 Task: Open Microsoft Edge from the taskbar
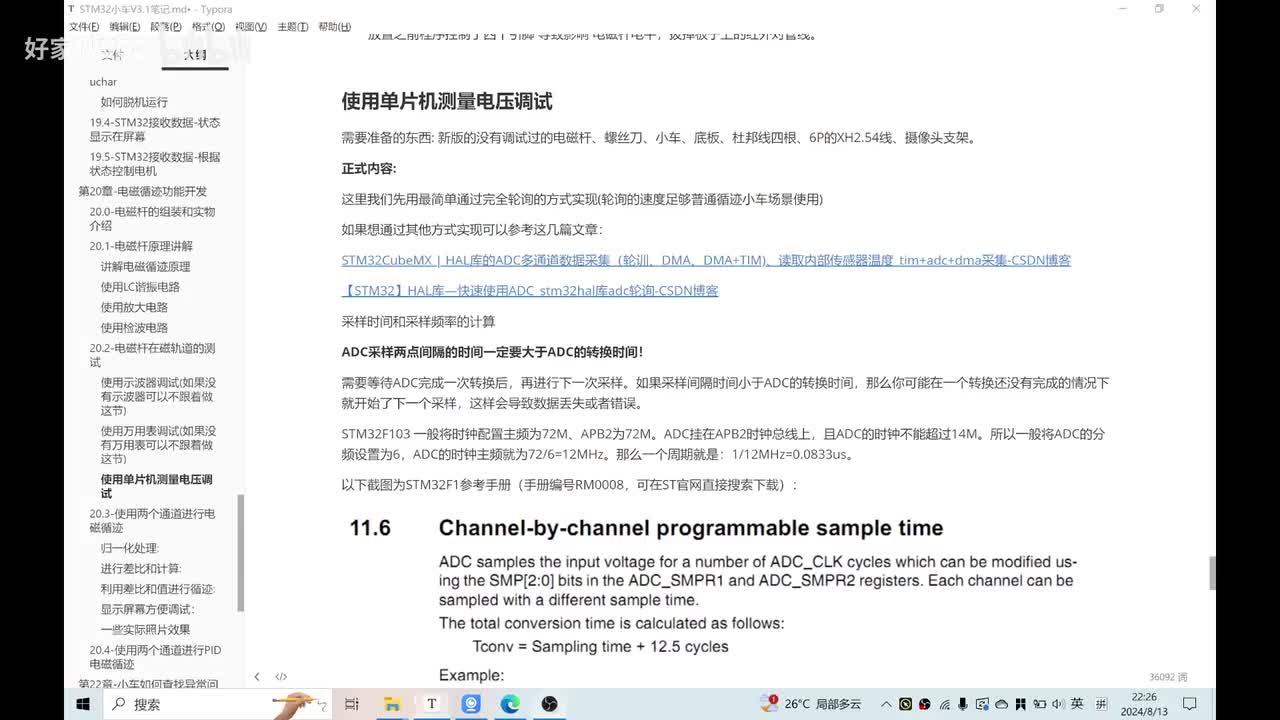[x=510, y=704]
